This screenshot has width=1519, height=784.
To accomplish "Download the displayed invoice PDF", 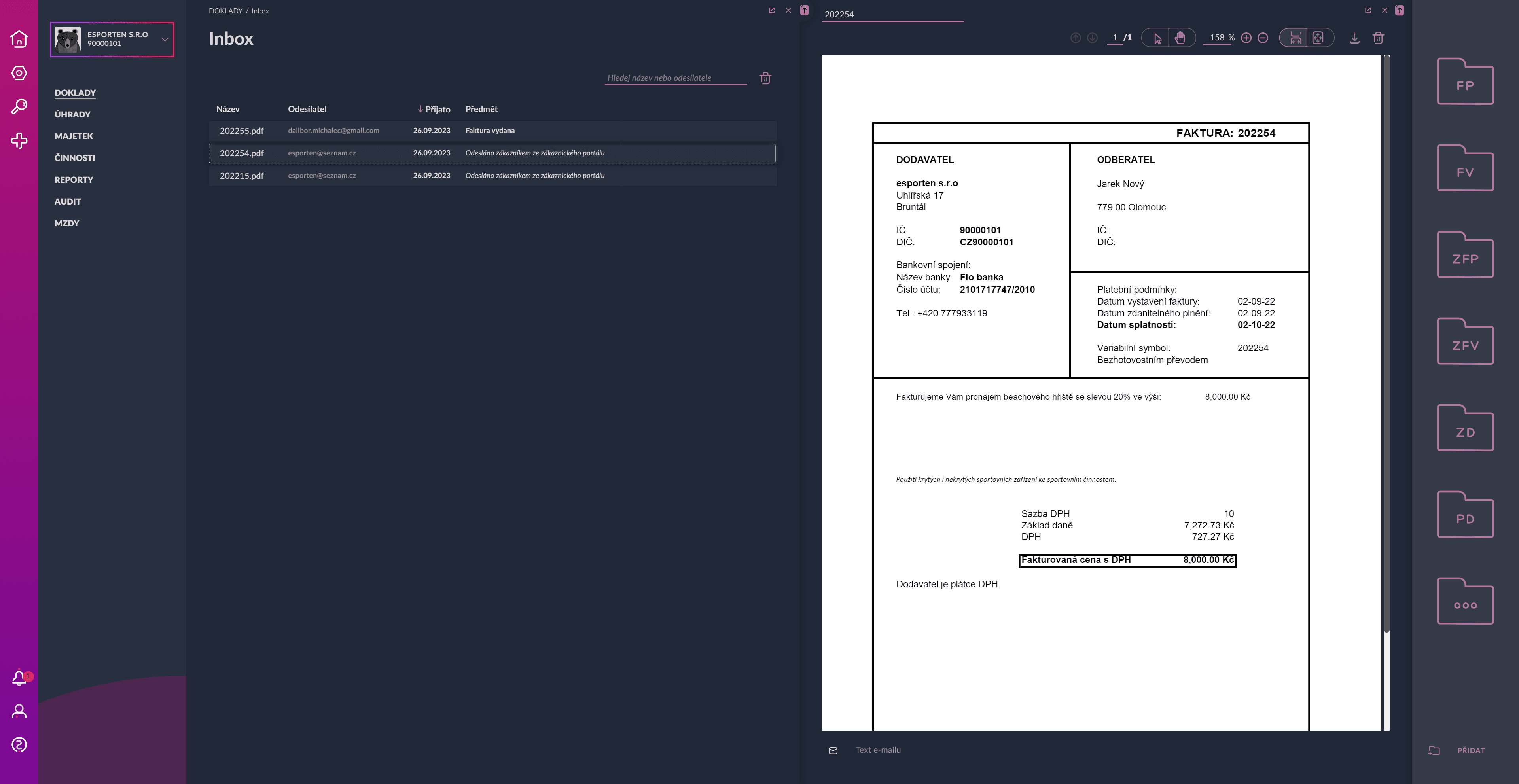I will (x=1354, y=37).
